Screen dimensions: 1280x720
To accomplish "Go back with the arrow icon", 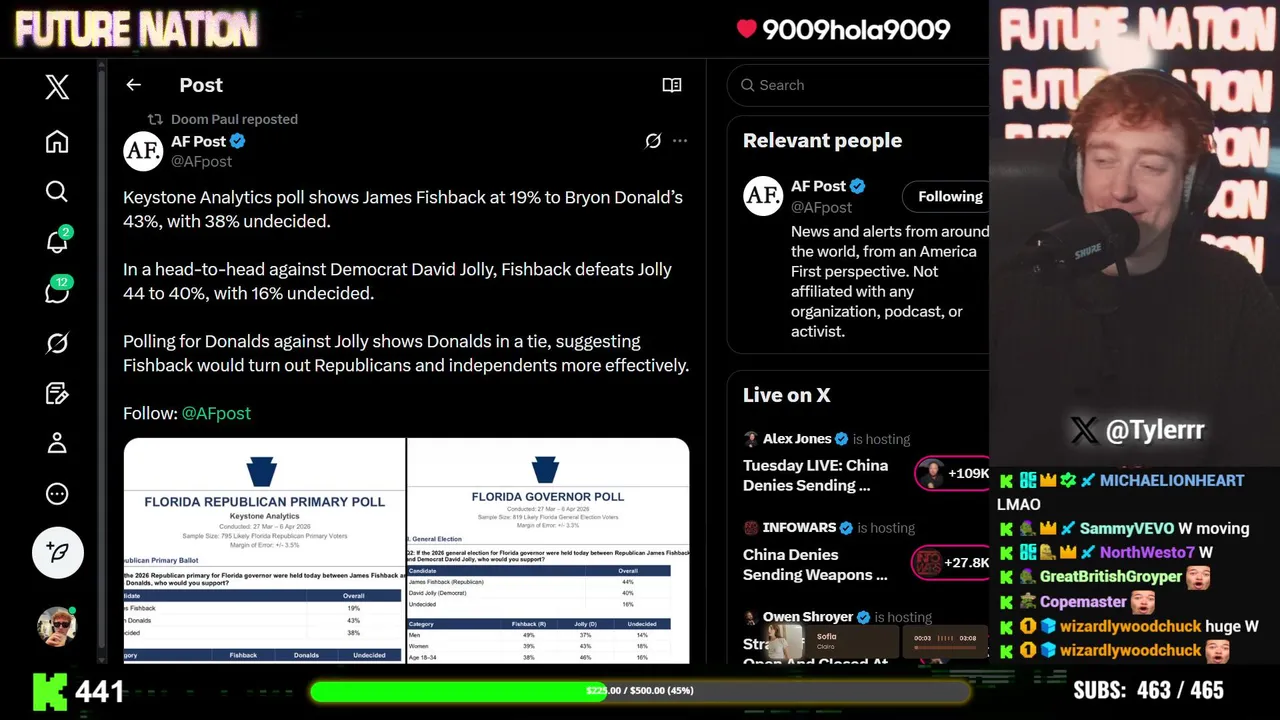I will point(133,85).
